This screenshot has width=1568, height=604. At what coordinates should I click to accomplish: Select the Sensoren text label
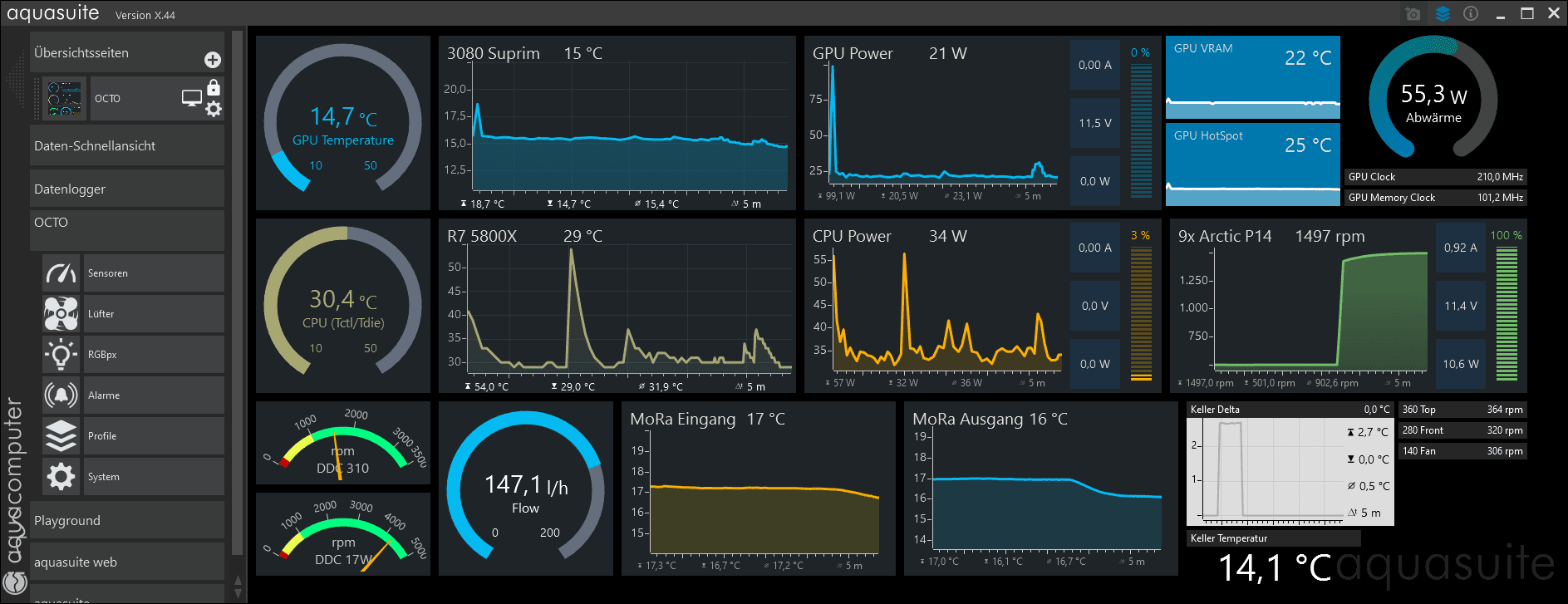coord(108,273)
